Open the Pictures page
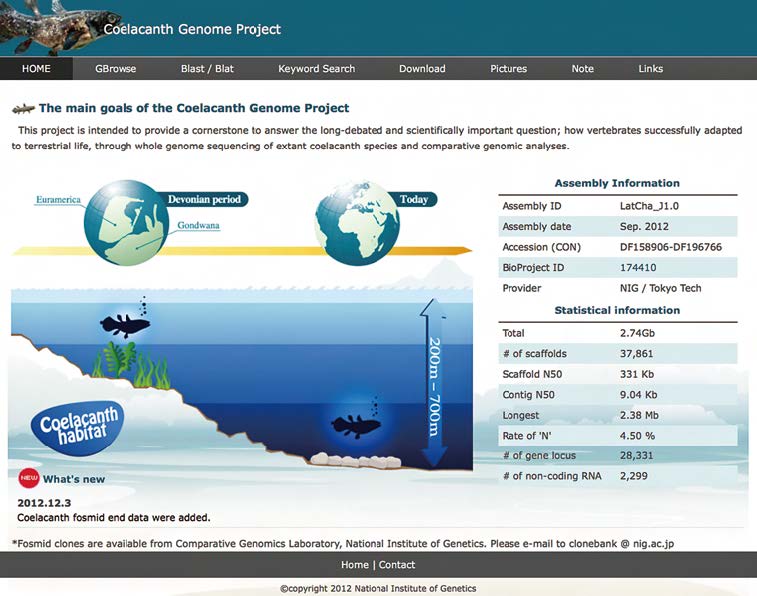Viewport: 757px width, 596px height. (508, 69)
